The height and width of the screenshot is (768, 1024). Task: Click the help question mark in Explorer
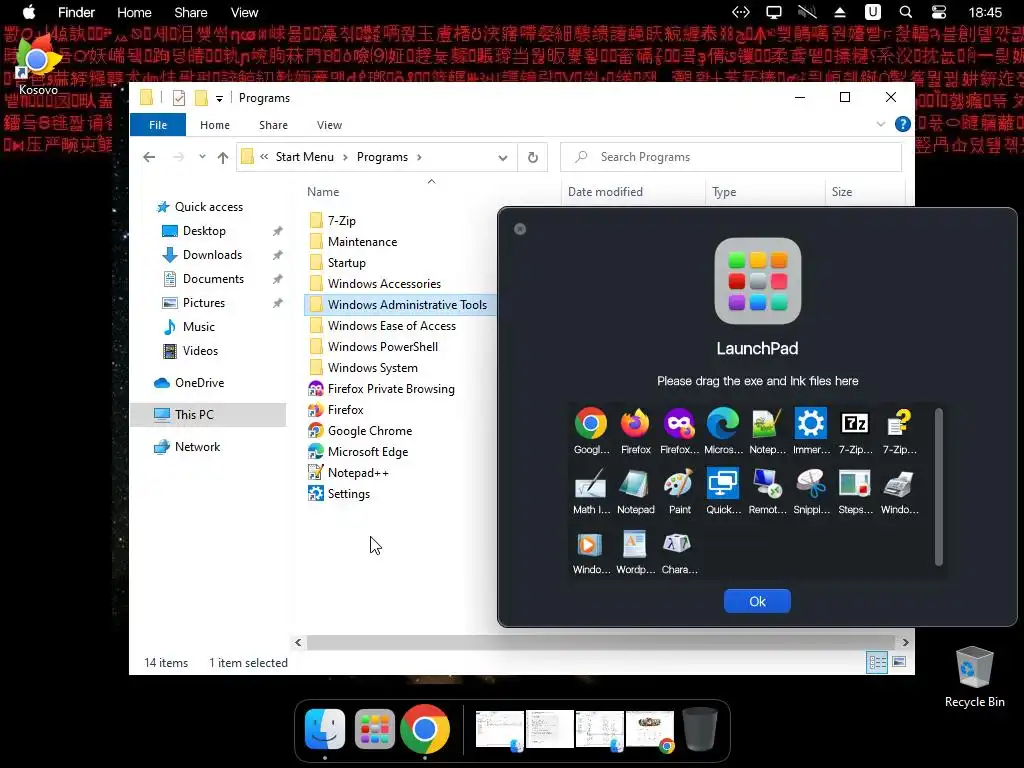903,124
